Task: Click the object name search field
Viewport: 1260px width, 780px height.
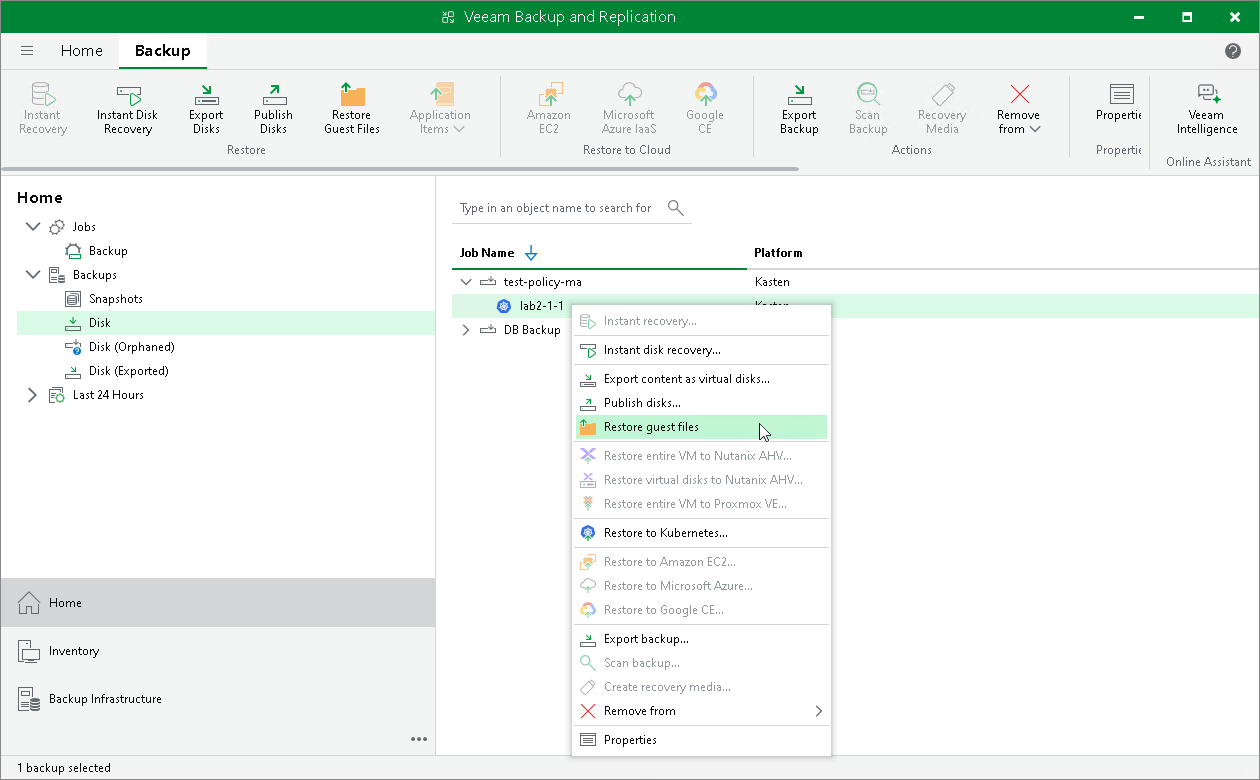Action: 556,208
